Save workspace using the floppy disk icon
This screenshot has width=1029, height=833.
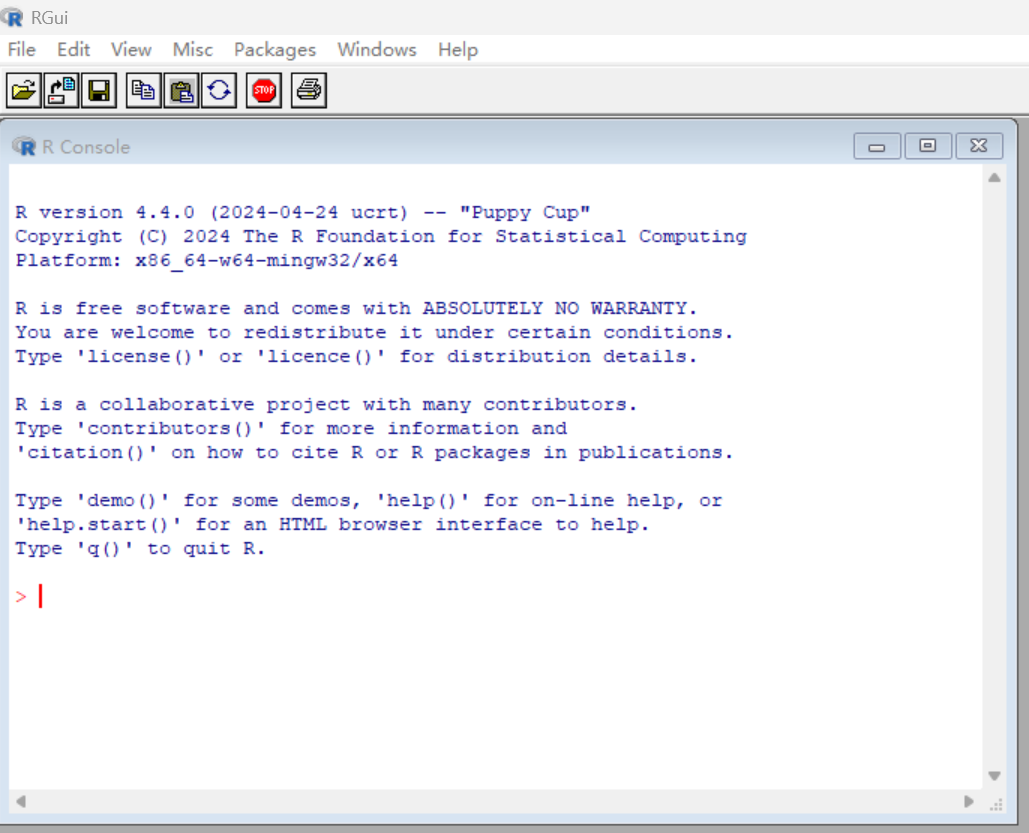coord(98,90)
